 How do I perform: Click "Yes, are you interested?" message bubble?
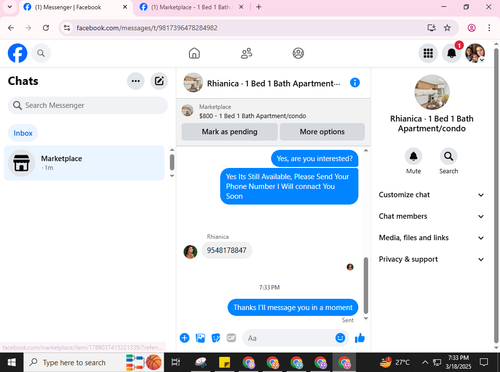coord(315,159)
